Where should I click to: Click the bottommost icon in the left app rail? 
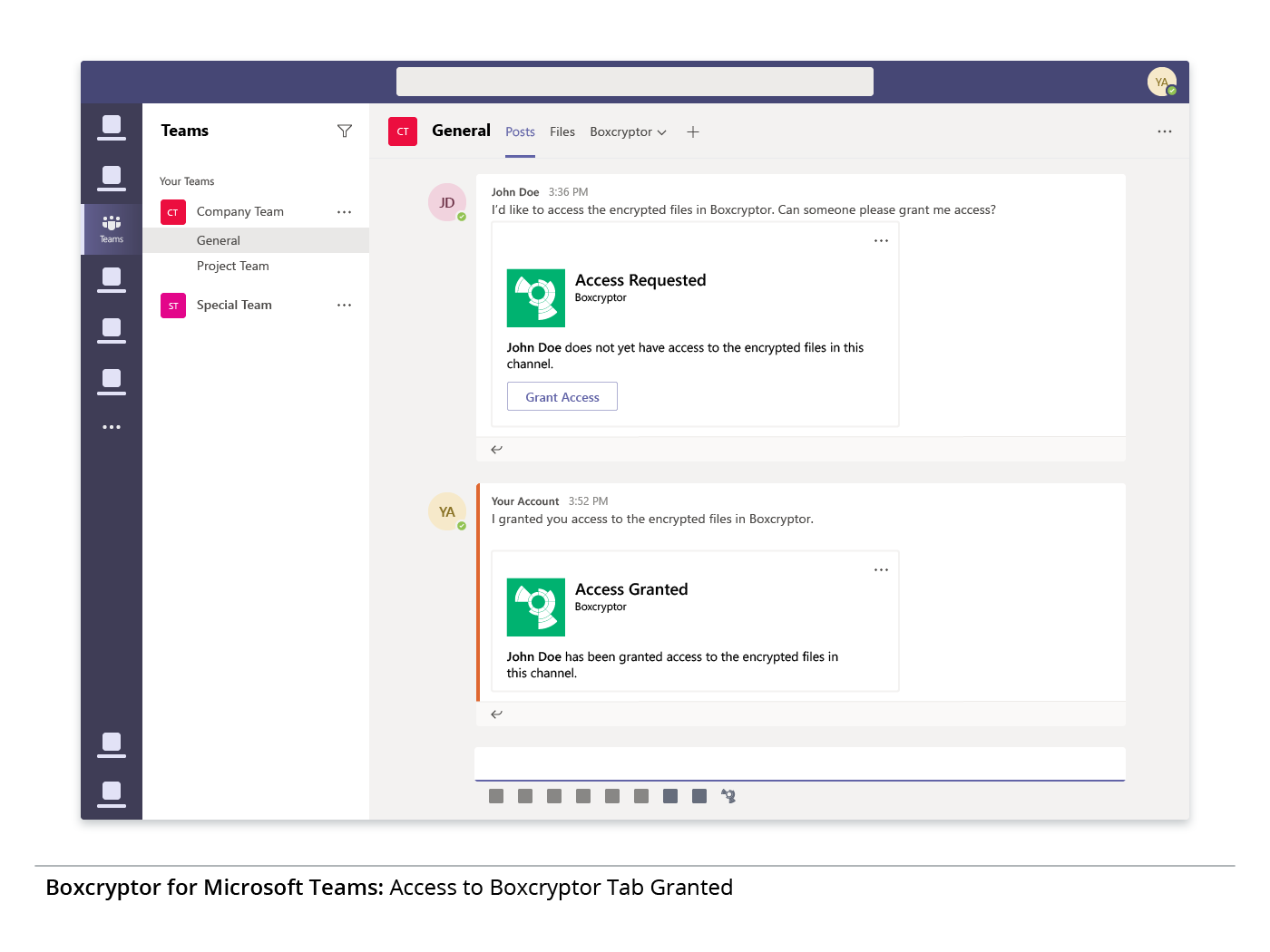pyautogui.click(x=112, y=793)
